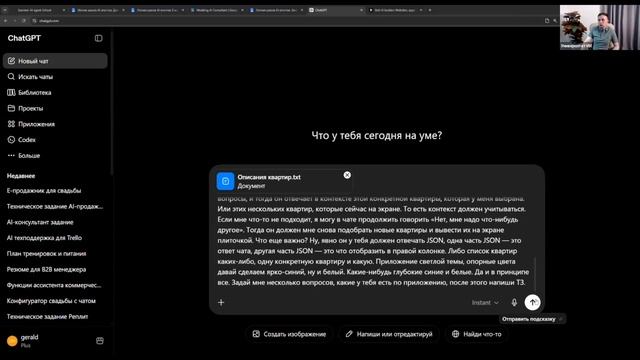Click the Приложения grid icon
Screen dimensions: 640x360
click(x=11, y=124)
